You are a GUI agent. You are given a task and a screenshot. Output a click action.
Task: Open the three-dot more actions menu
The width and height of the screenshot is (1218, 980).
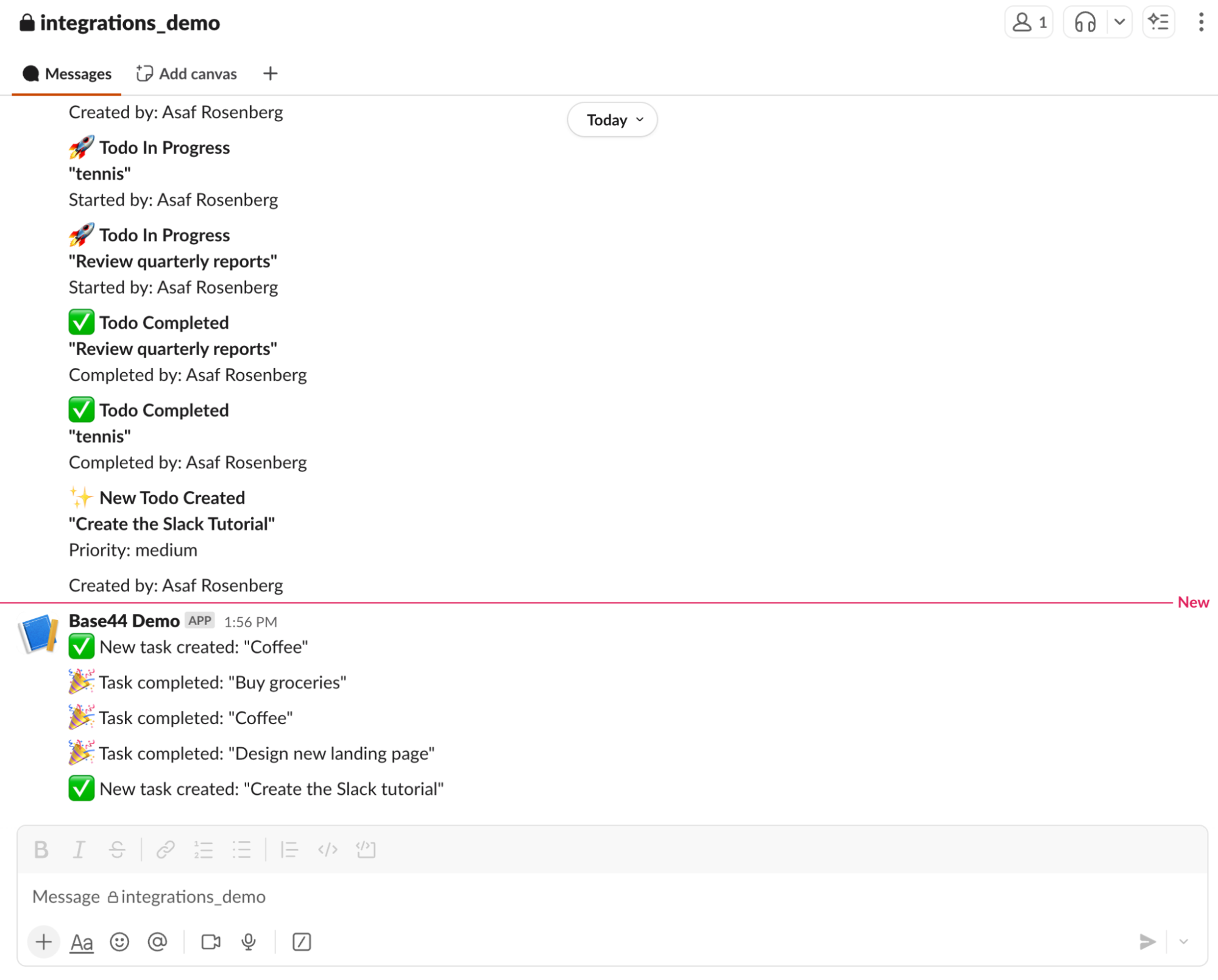(1200, 23)
